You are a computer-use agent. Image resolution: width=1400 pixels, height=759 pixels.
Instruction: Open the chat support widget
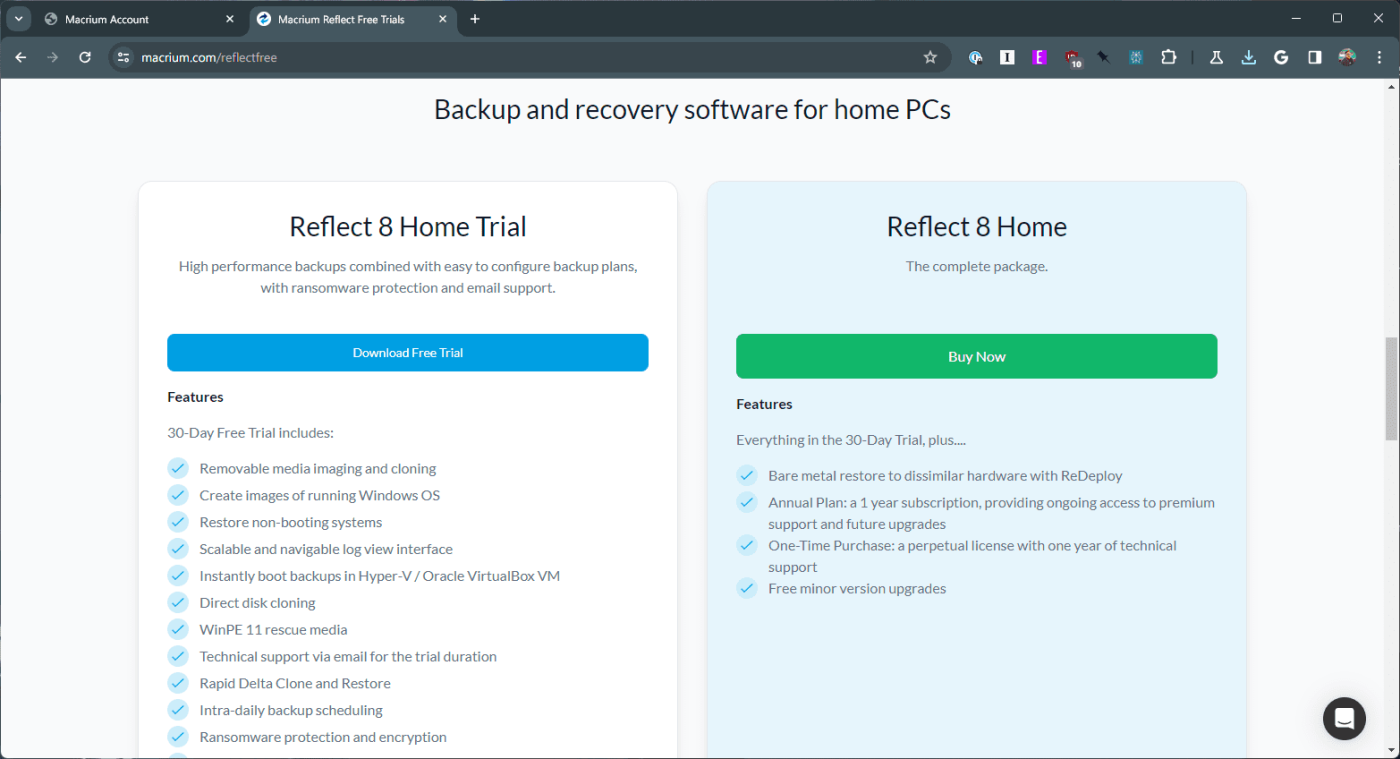(x=1344, y=718)
